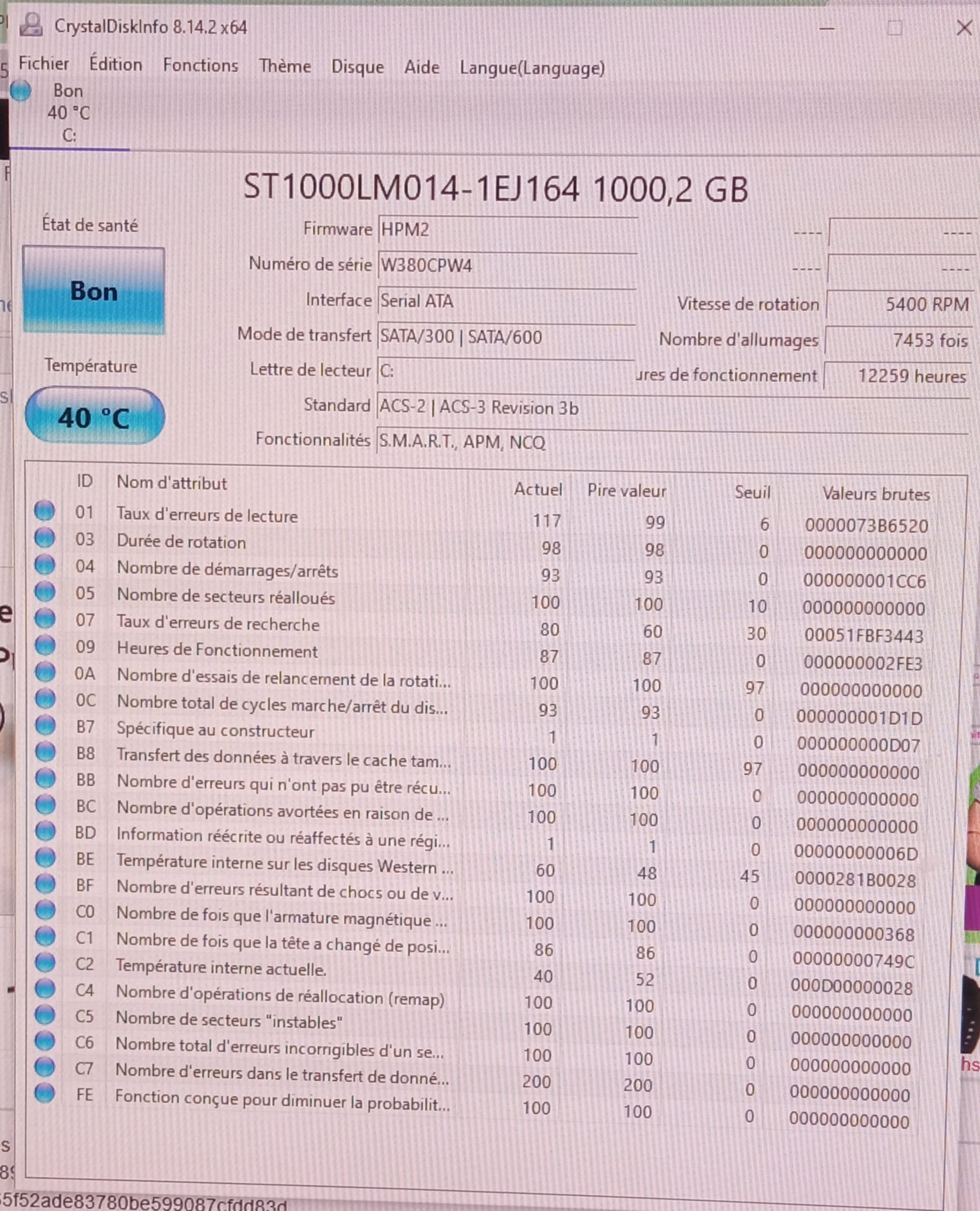The width and height of the screenshot is (980, 1211).
Task: Open the Fonctions menu
Action: pos(201,65)
